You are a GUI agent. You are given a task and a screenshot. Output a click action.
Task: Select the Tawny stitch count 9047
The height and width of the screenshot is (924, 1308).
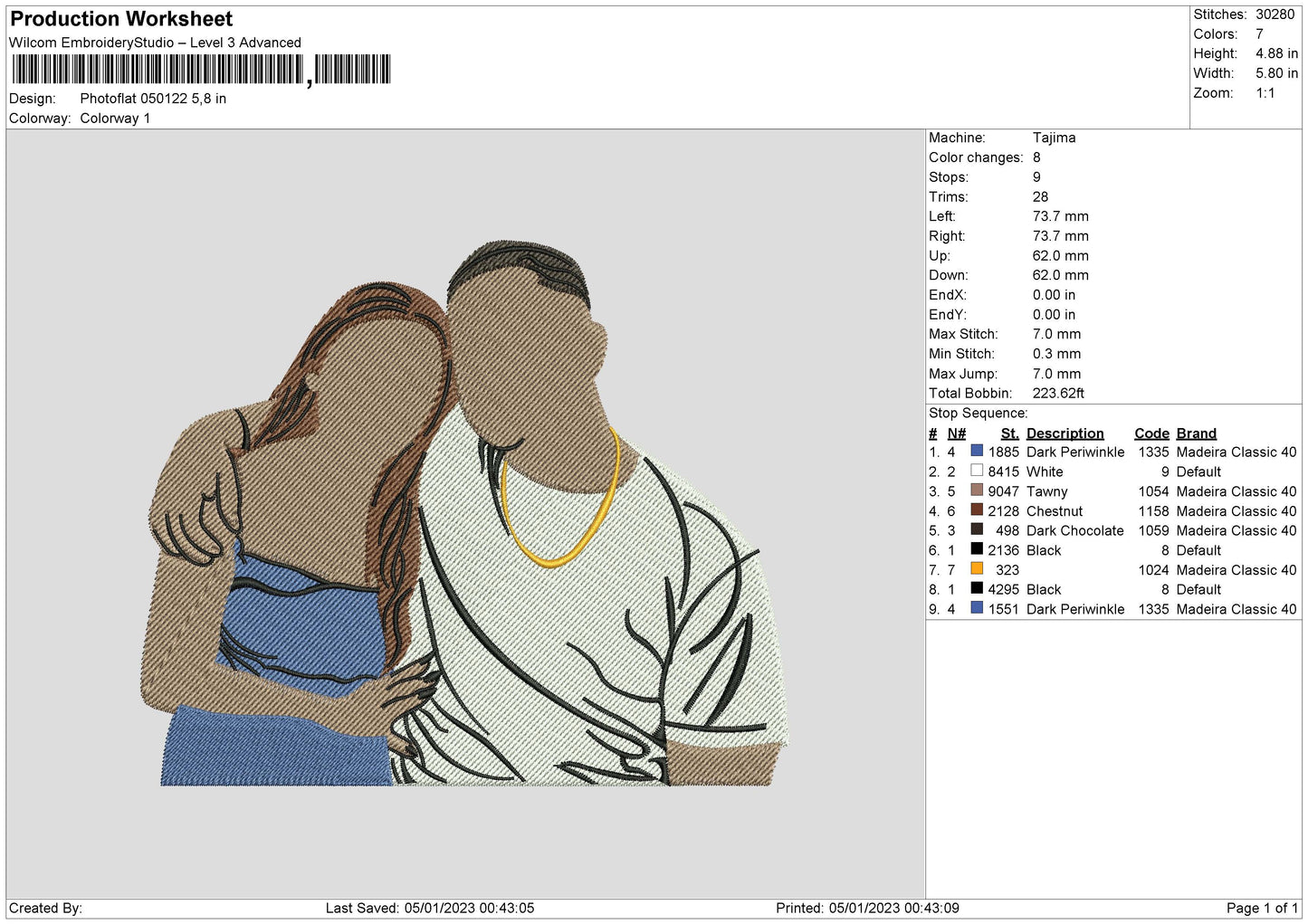(1003, 491)
